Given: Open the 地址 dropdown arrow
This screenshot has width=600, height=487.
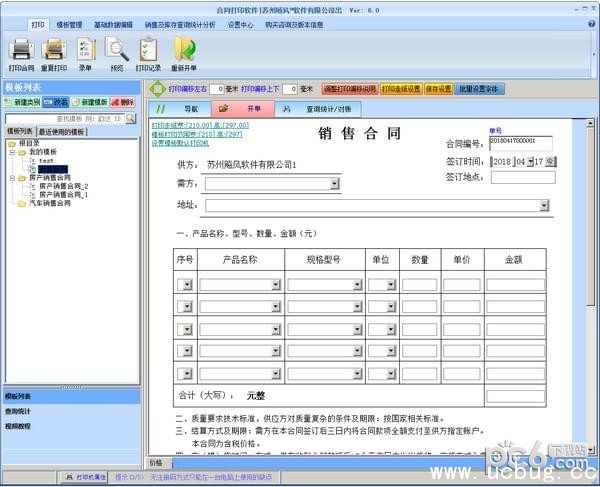Looking at the screenshot, I should tap(544, 205).
